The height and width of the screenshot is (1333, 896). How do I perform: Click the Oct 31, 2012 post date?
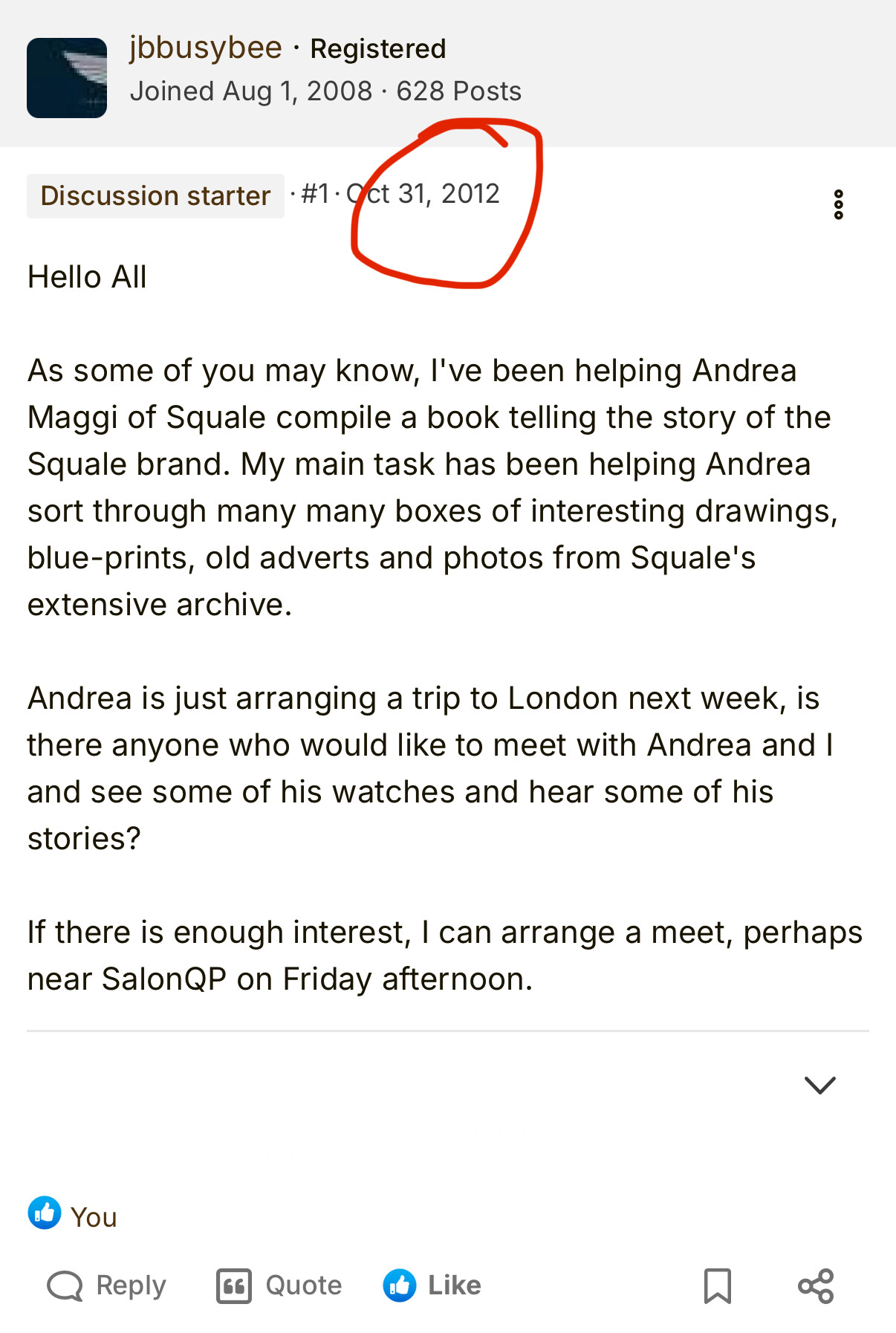(x=423, y=194)
